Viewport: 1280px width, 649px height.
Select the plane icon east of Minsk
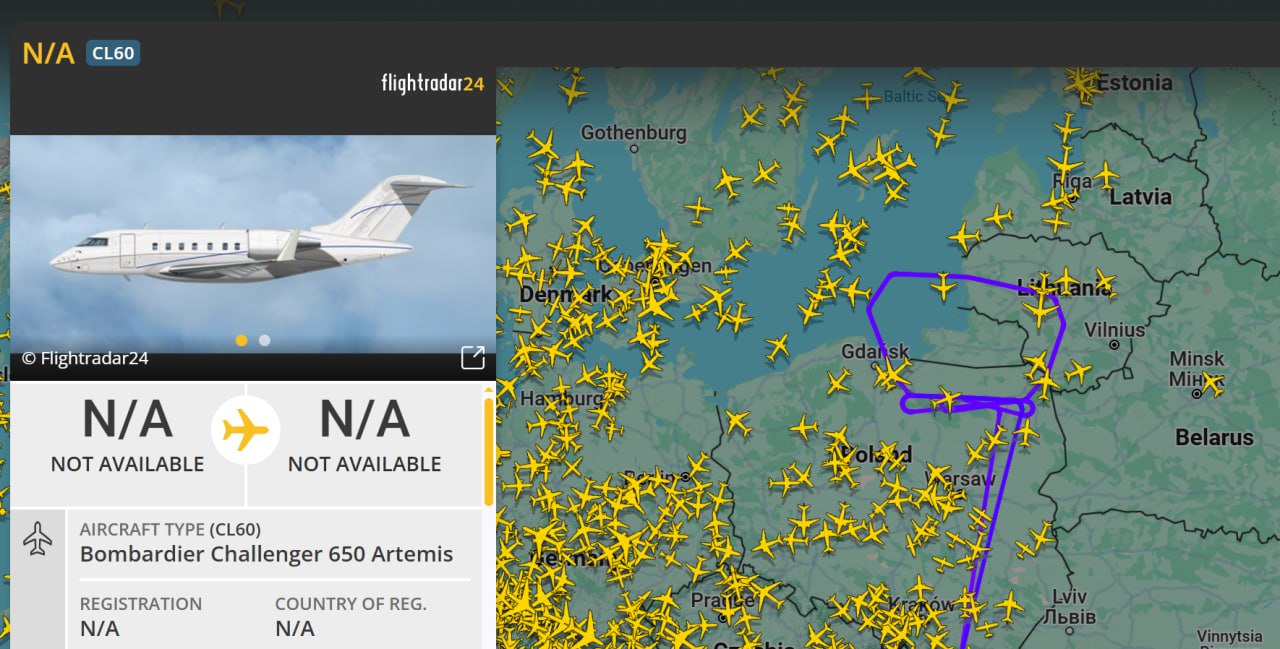tap(1212, 381)
